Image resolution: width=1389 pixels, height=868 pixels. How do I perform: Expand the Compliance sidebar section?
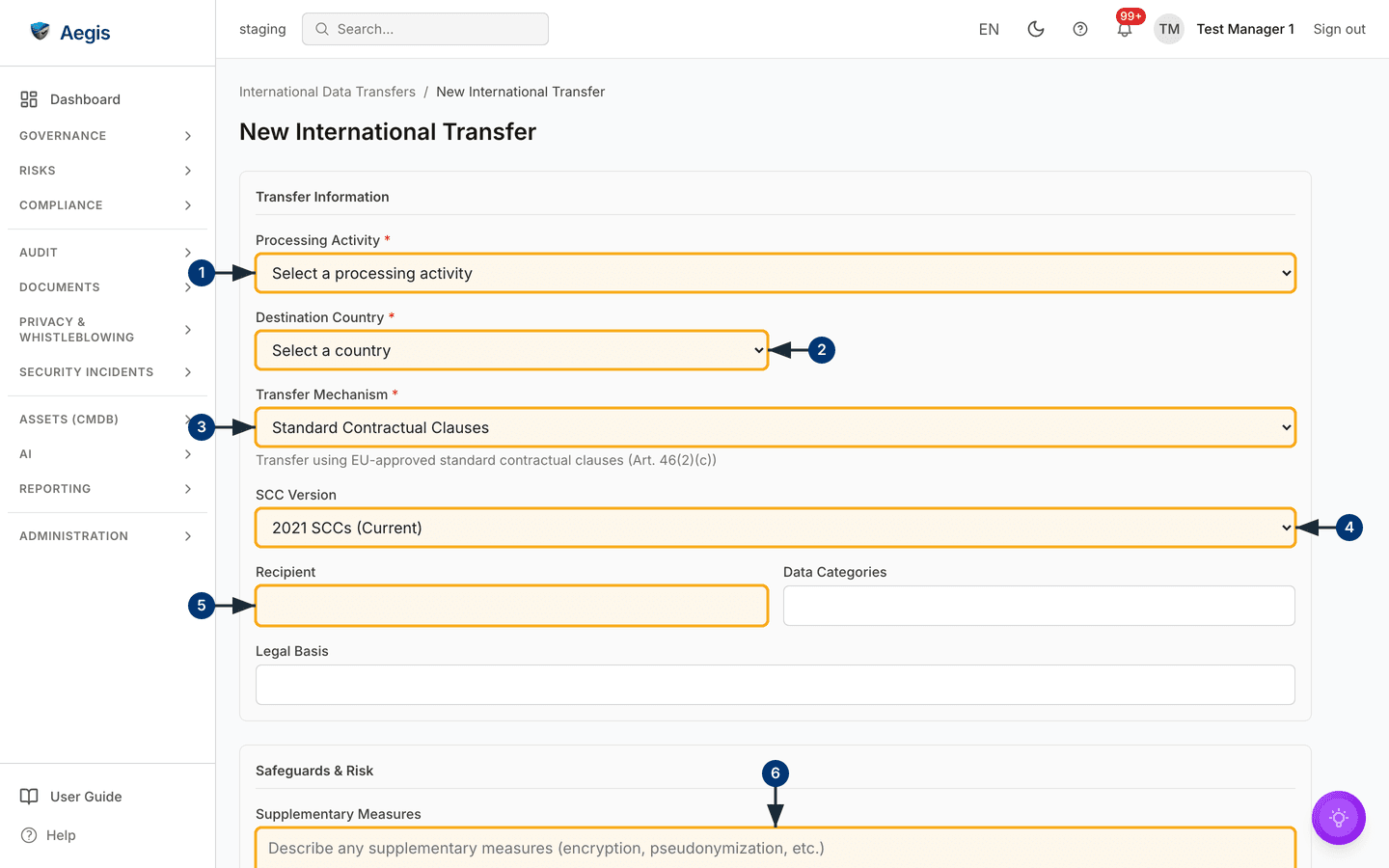pyautogui.click(x=106, y=205)
